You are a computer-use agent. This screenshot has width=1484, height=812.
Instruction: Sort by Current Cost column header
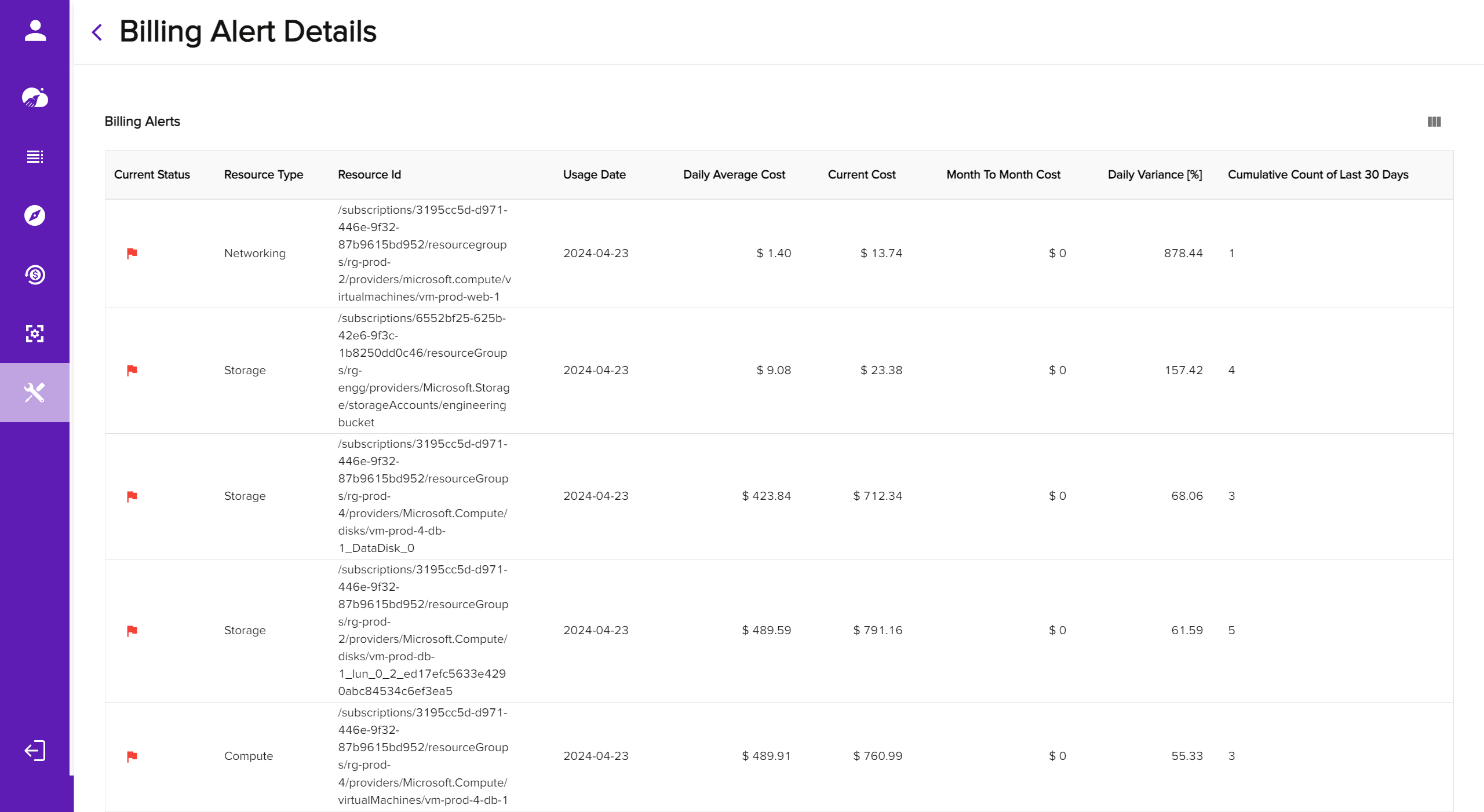[861, 174]
